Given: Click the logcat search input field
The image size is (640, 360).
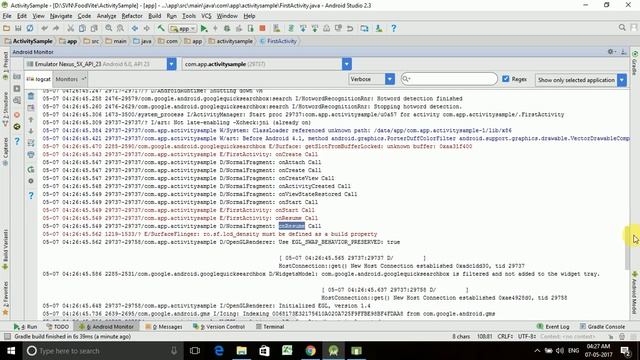Looking at the screenshot, I should [449, 79].
